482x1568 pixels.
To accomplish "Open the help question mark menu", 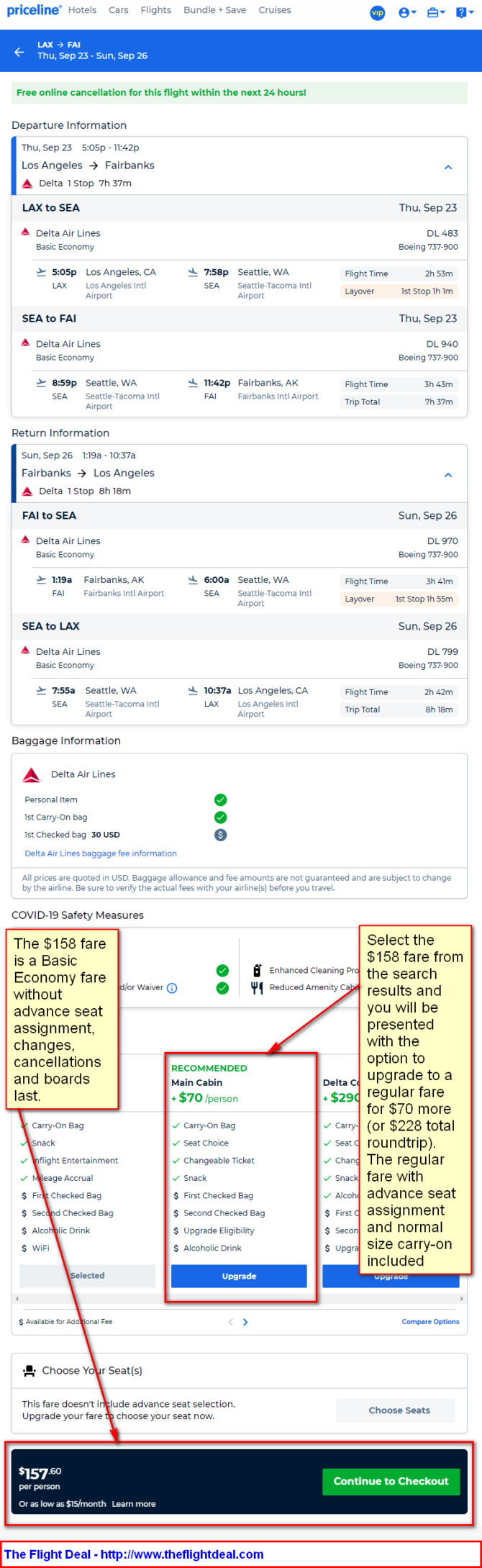I will point(465,12).
